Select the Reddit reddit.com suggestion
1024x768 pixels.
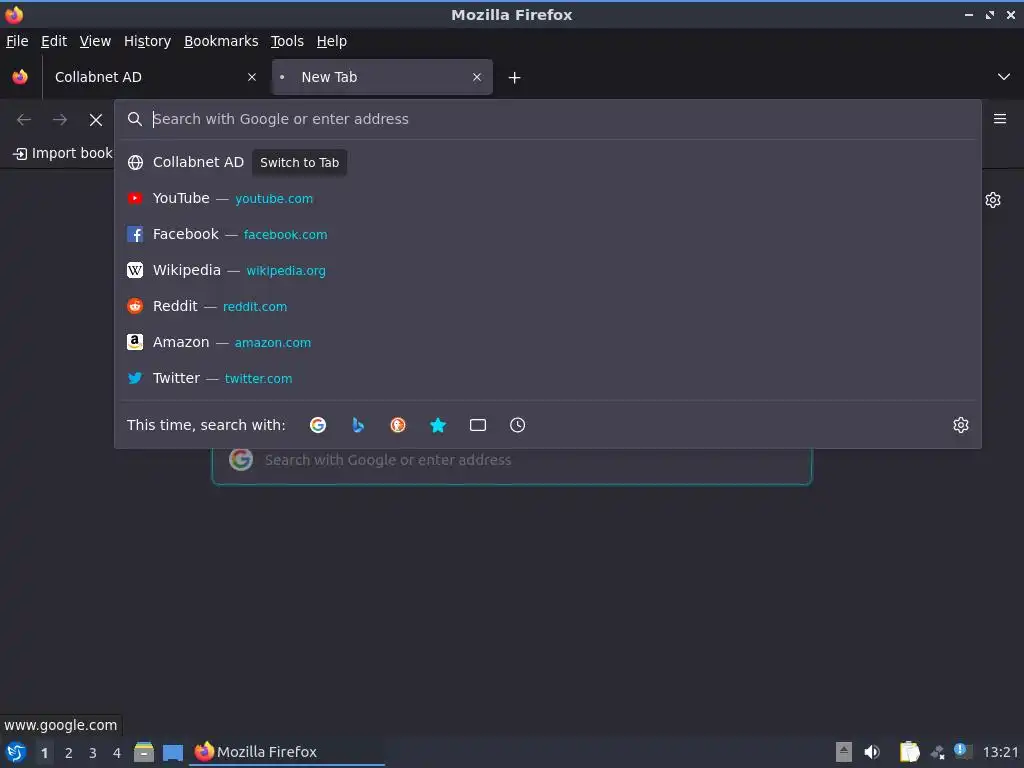[549, 306]
